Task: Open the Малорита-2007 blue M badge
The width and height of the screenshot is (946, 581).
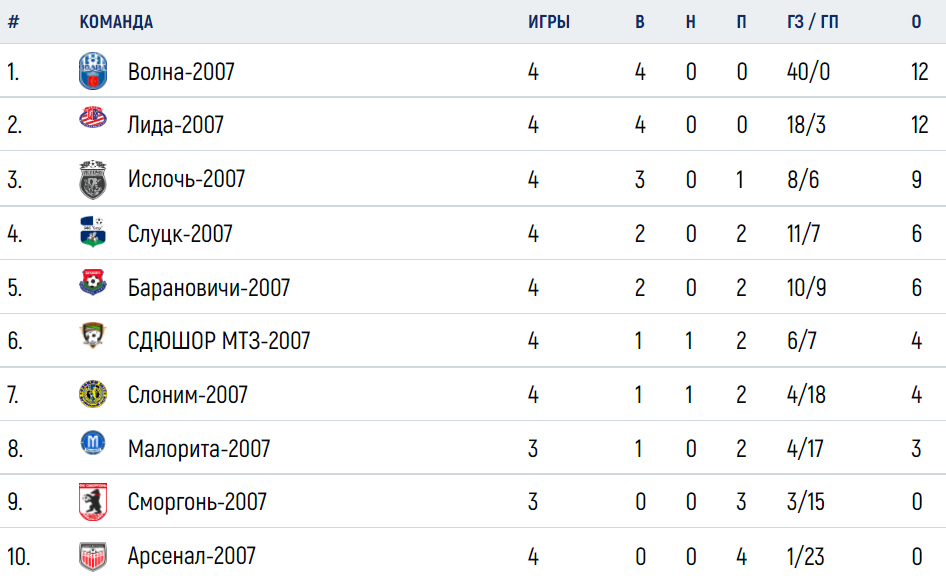Action: 93,443
